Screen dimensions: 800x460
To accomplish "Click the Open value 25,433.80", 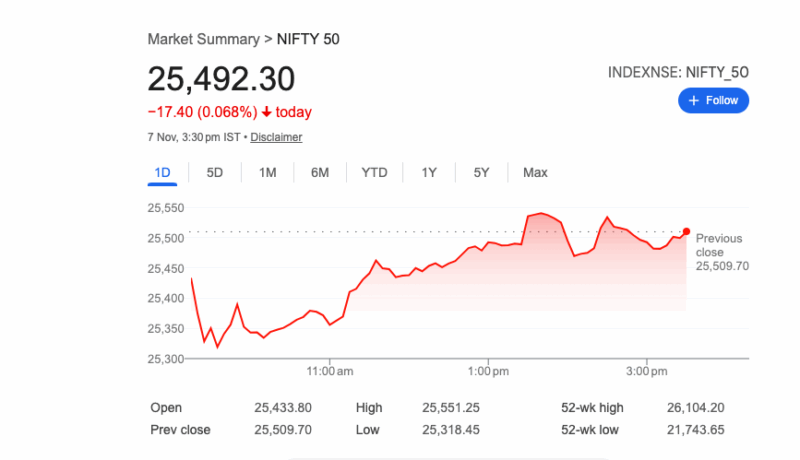I will tap(284, 408).
